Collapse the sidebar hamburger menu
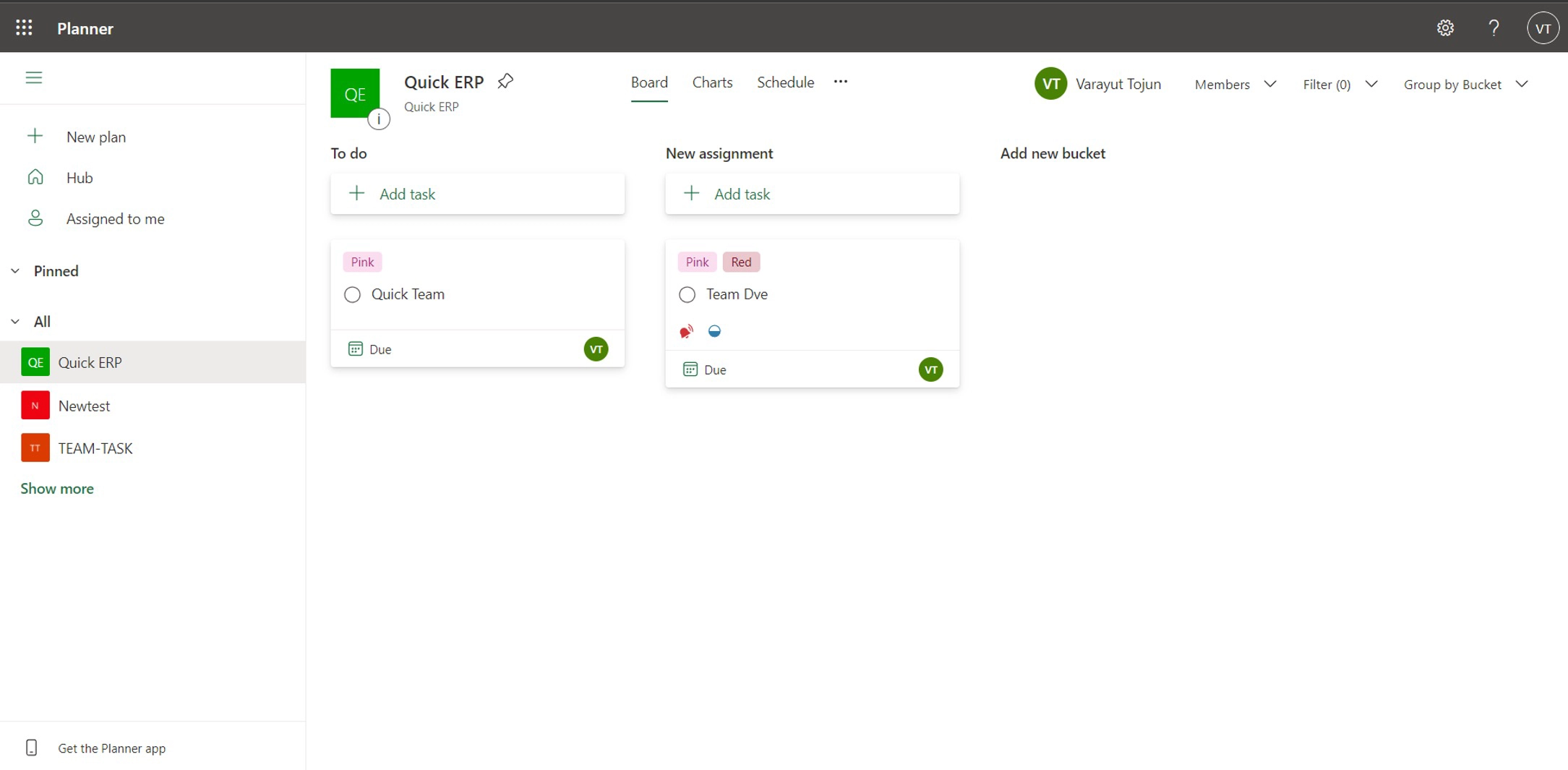Image resolution: width=1568 pixels, height=770 pixels. tap(34, 77)
